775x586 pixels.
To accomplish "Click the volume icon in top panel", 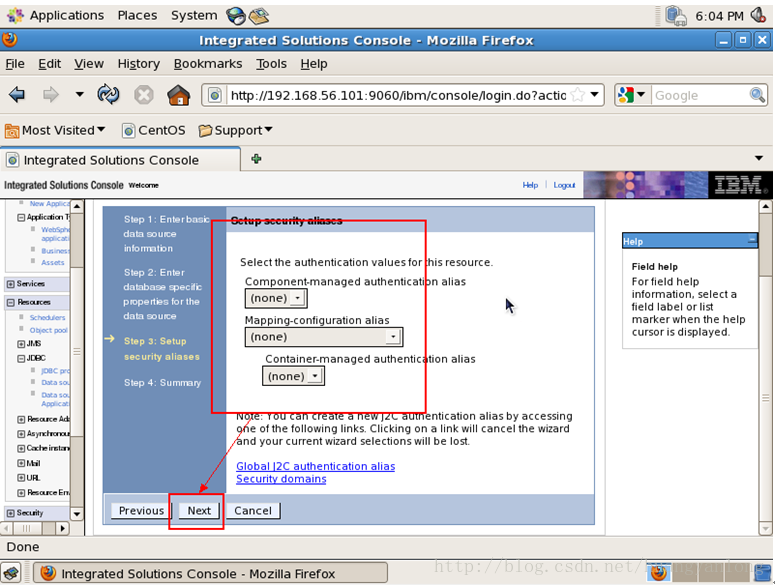I will click(x=758, y=15).
